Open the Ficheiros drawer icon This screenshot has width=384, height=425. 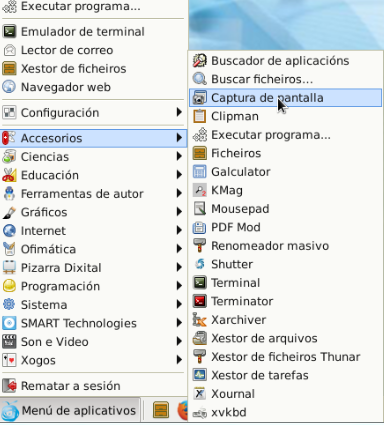click(200, 153)
